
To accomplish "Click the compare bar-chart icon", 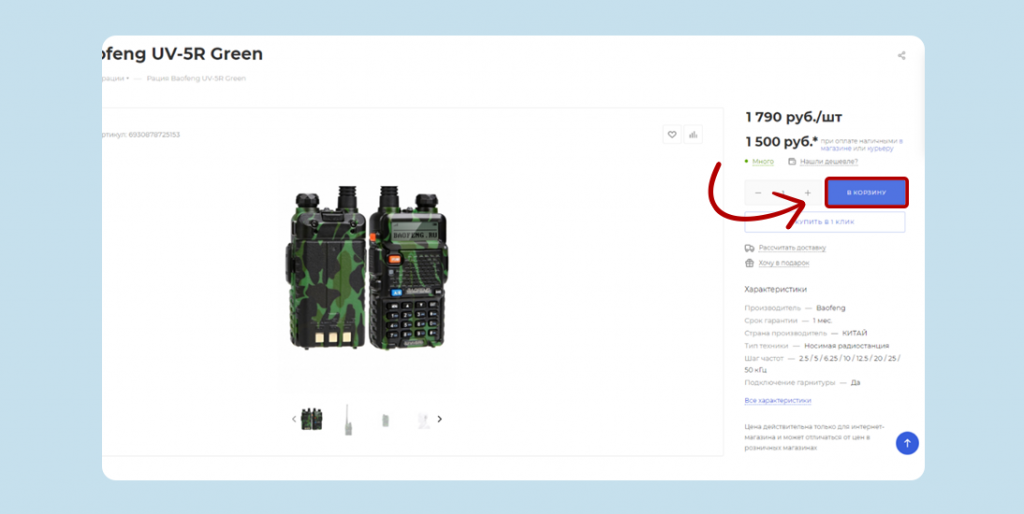I will click(693, 135).
